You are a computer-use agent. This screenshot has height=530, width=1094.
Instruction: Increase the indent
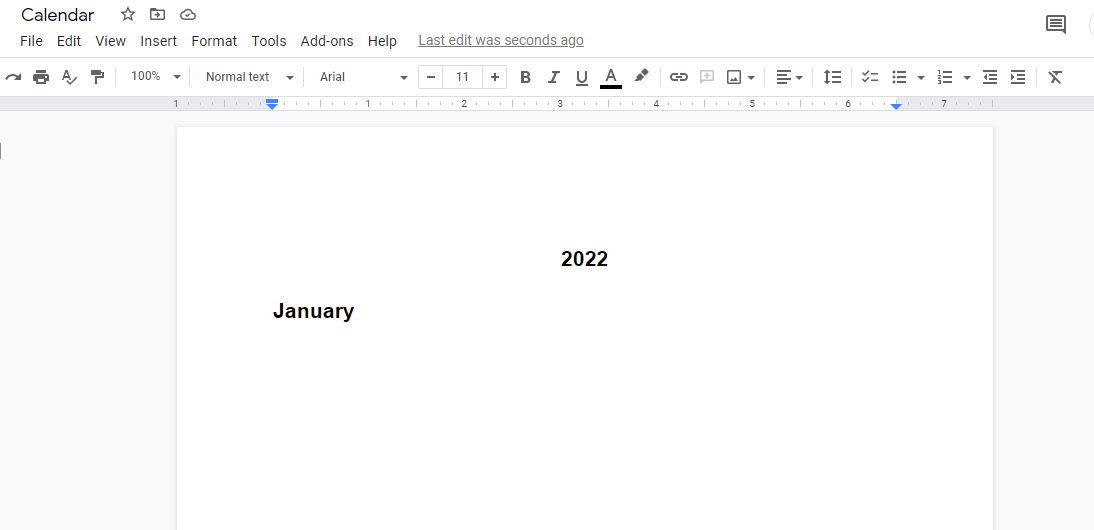pyautogui.click(x=1019, y=77)
